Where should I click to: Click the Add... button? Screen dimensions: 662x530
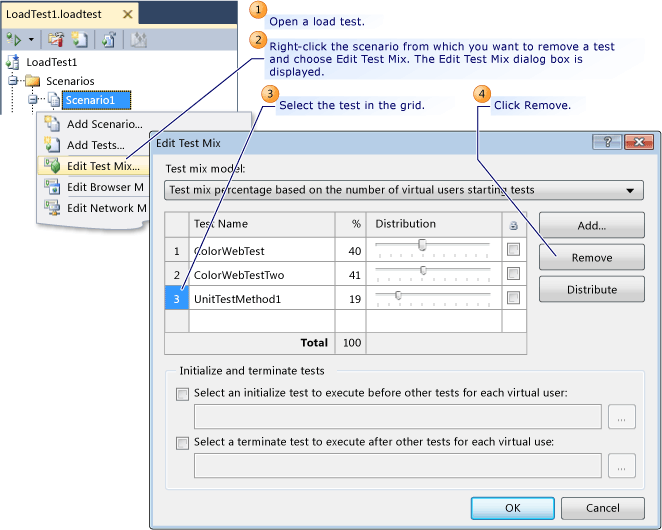pyautogui.click(x=591, y=226)
